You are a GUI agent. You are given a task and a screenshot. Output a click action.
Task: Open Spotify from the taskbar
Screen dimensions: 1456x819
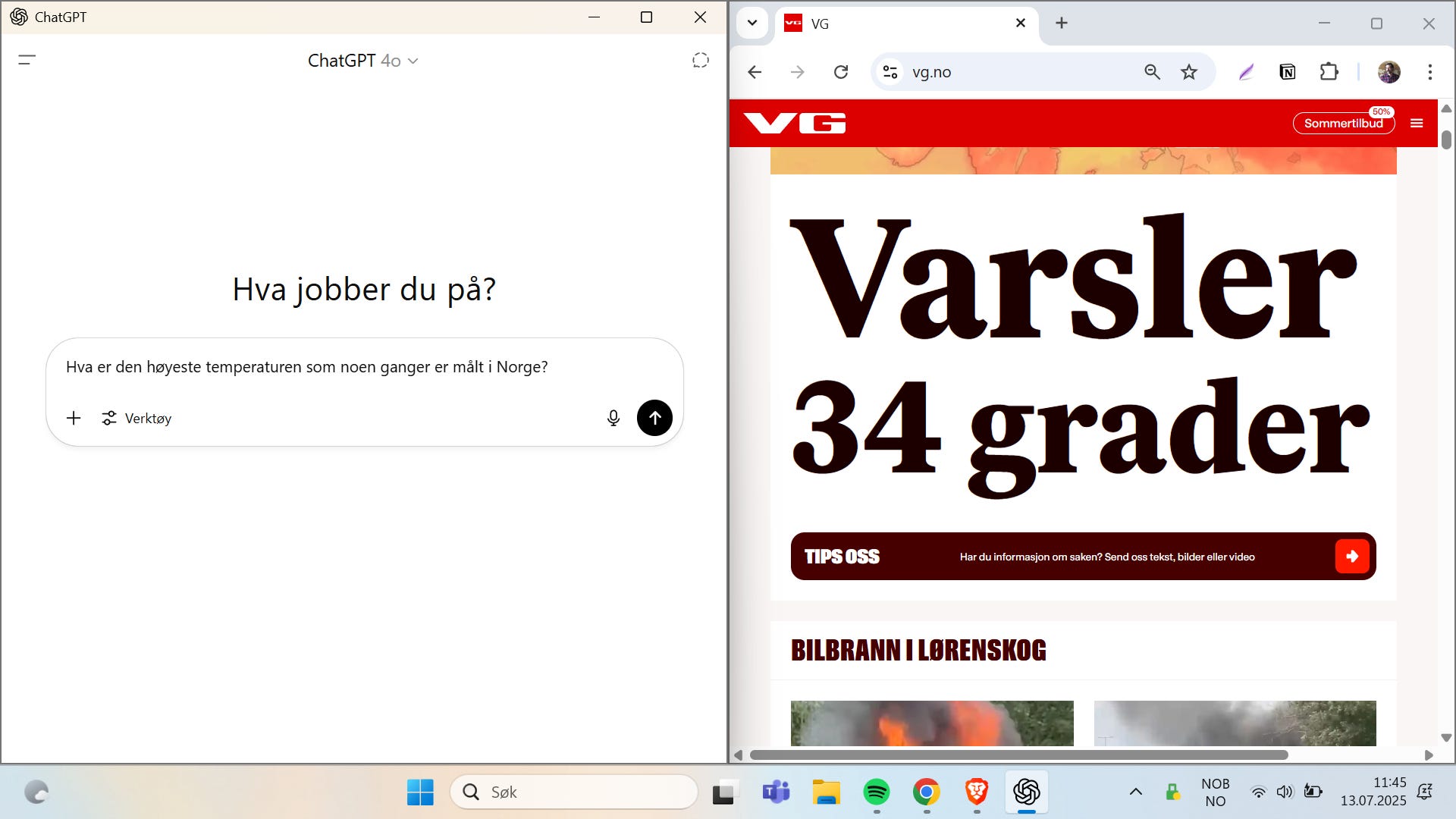[x=877, y=792]
